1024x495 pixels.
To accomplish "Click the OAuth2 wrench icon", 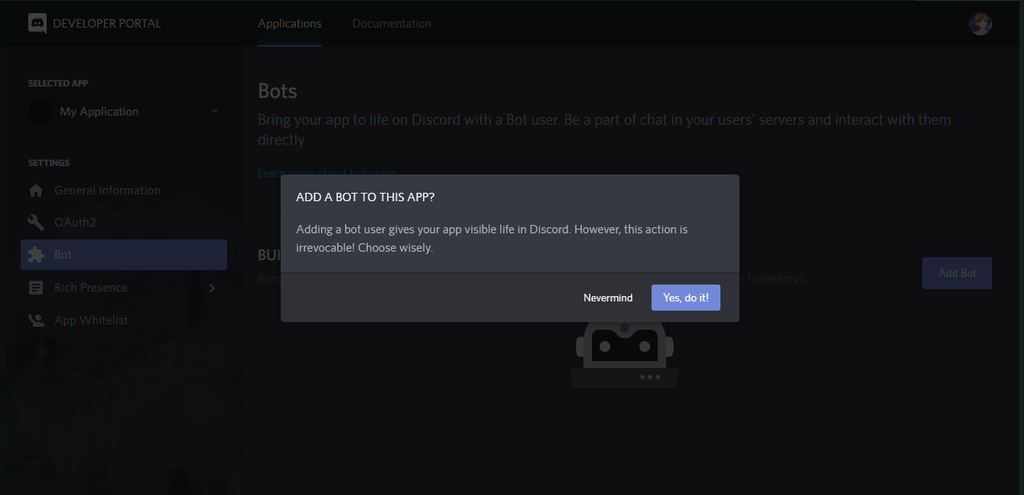I will (x=36, y=223).
